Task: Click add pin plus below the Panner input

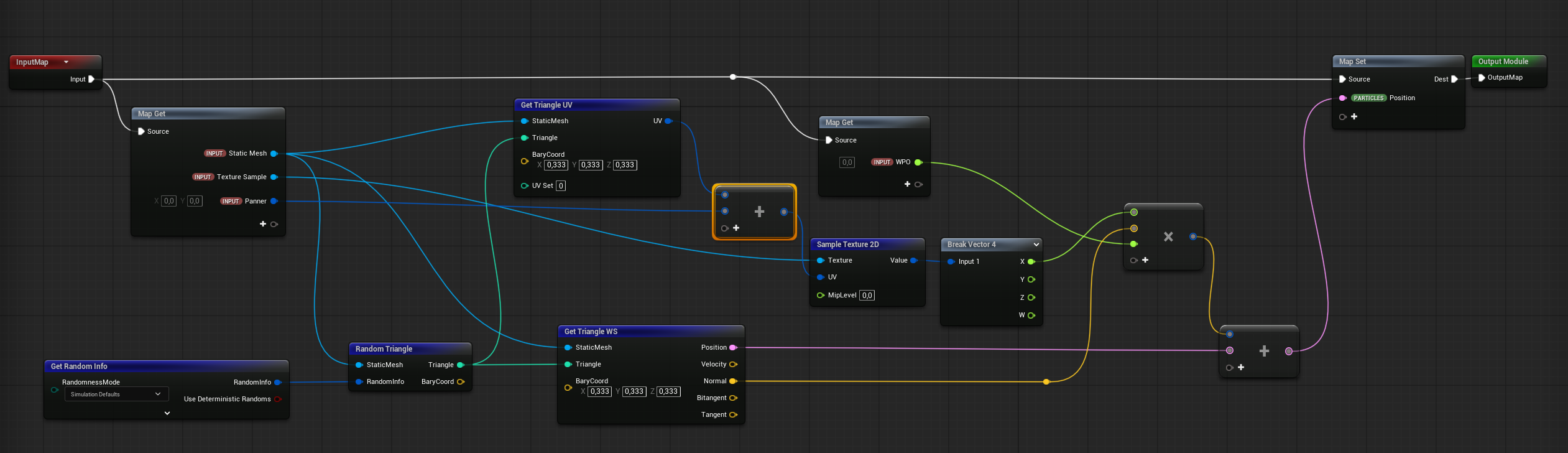Action: click(263, 224)
